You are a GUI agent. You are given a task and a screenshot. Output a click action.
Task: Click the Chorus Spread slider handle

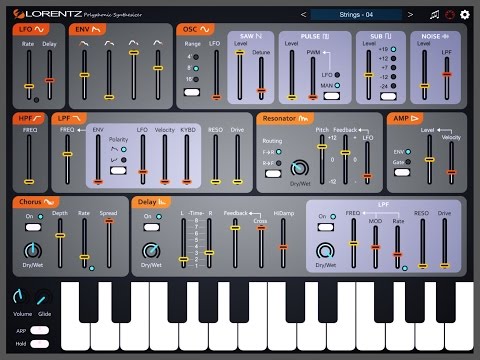point(109,221)
